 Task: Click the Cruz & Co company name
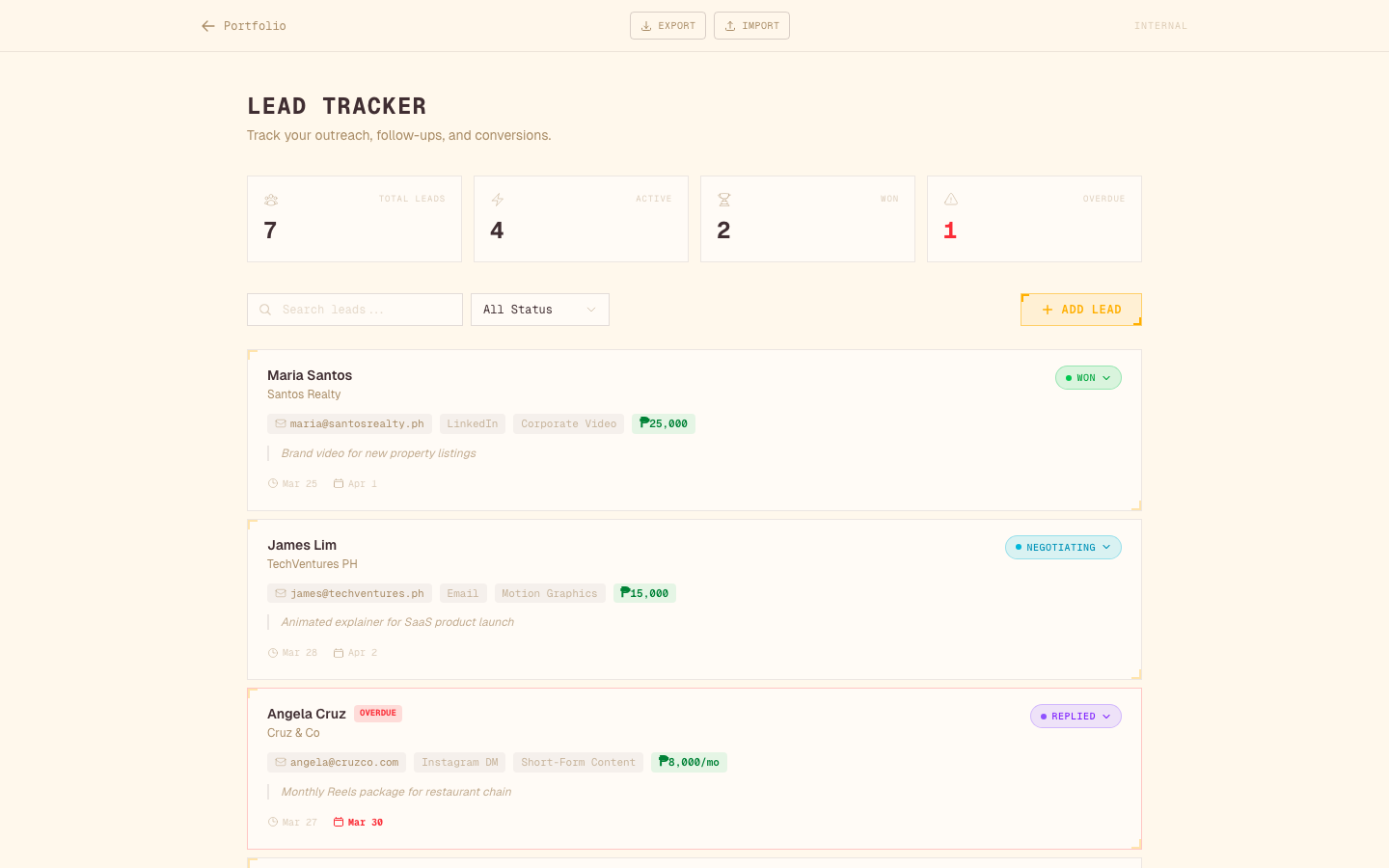tap(293, 733)
